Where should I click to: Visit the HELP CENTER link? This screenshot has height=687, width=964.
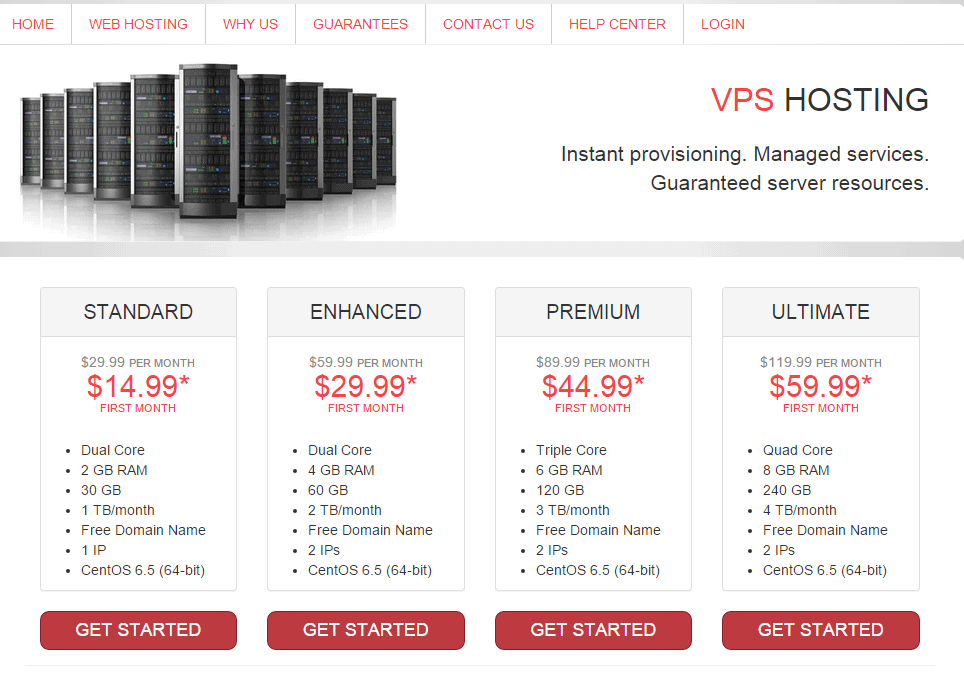click(x=617, y=24)
